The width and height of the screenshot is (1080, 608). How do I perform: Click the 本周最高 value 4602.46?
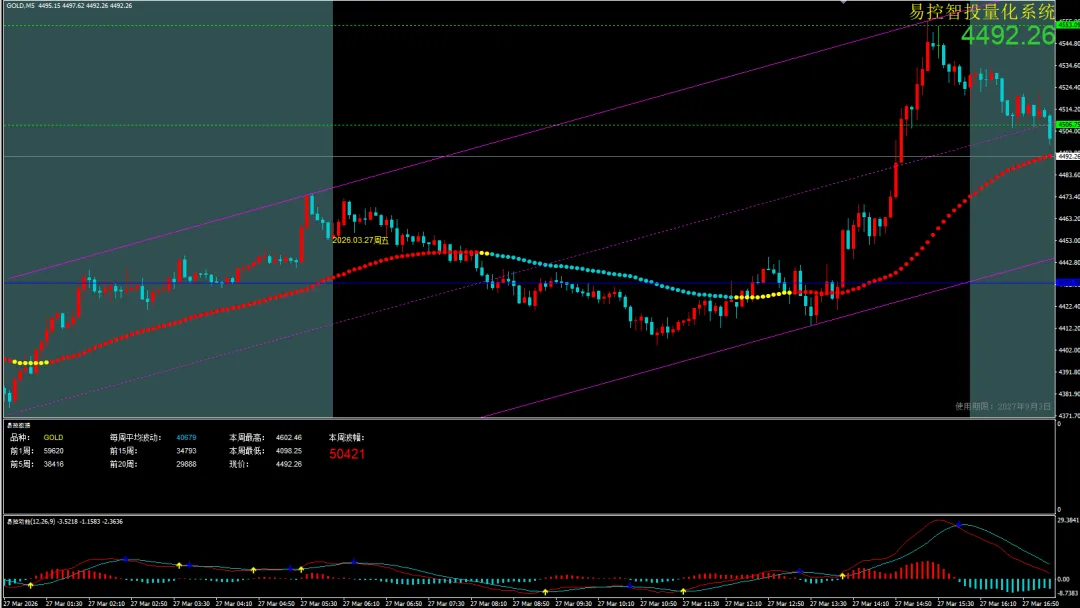click(x=289, y=437)
